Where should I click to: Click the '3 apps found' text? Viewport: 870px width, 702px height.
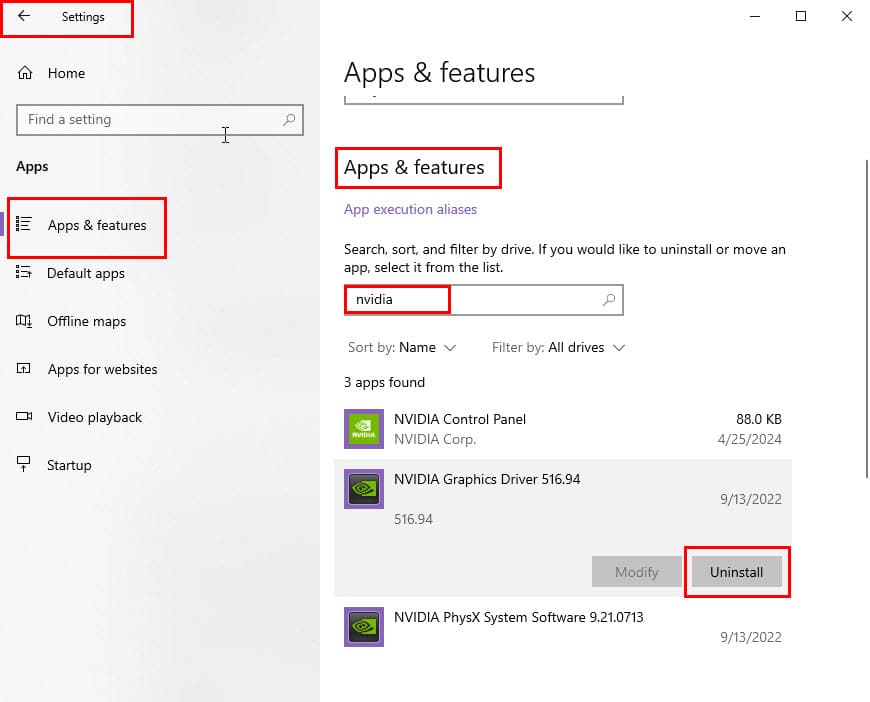point(384,382)
